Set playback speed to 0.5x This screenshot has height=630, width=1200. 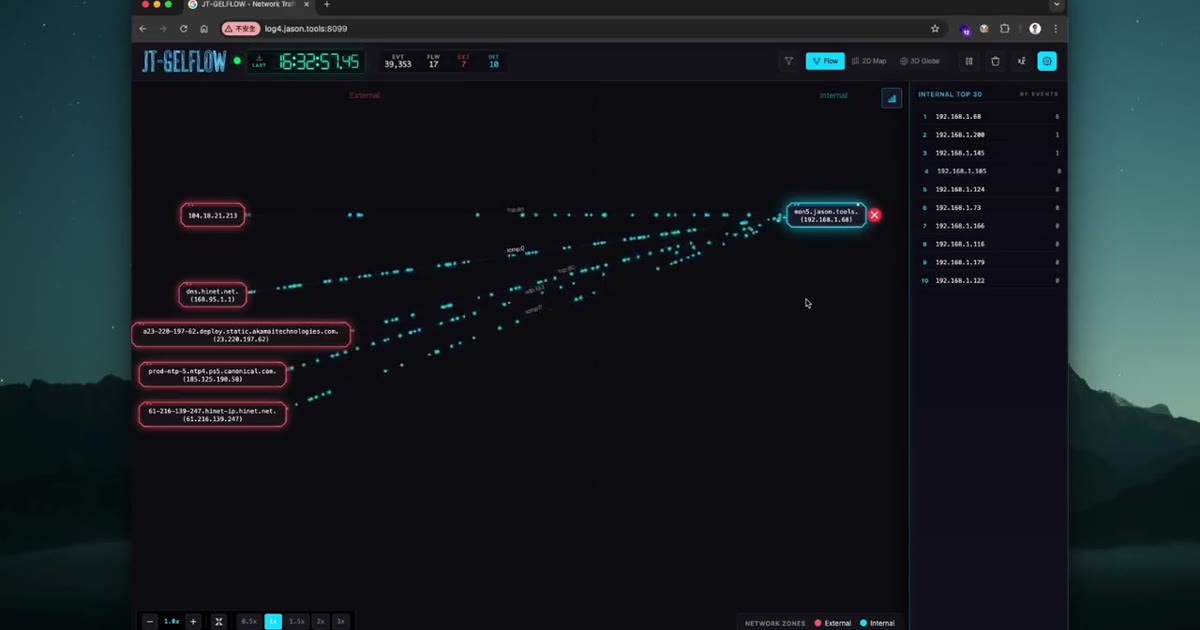coord(249,621)
